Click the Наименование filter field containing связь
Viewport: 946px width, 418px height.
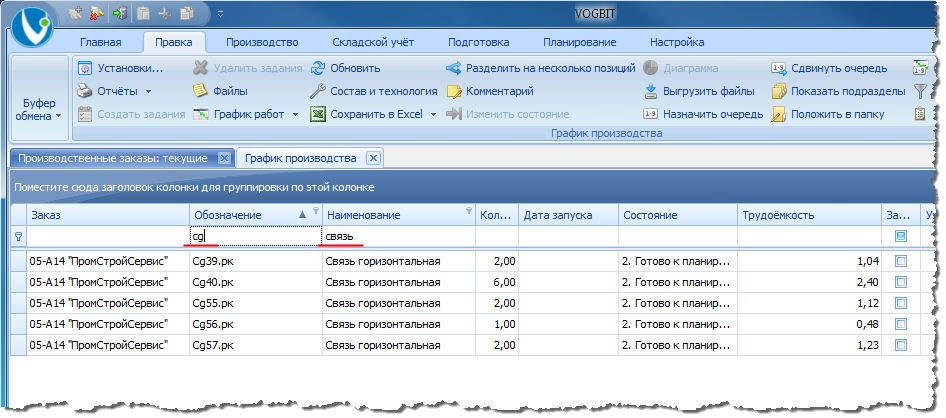pos(399,236)
